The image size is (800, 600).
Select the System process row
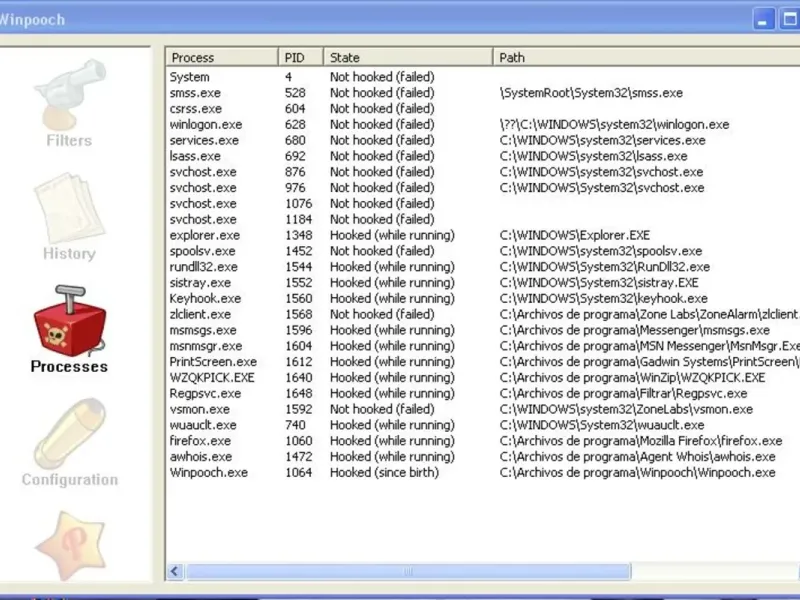(483, 77)
